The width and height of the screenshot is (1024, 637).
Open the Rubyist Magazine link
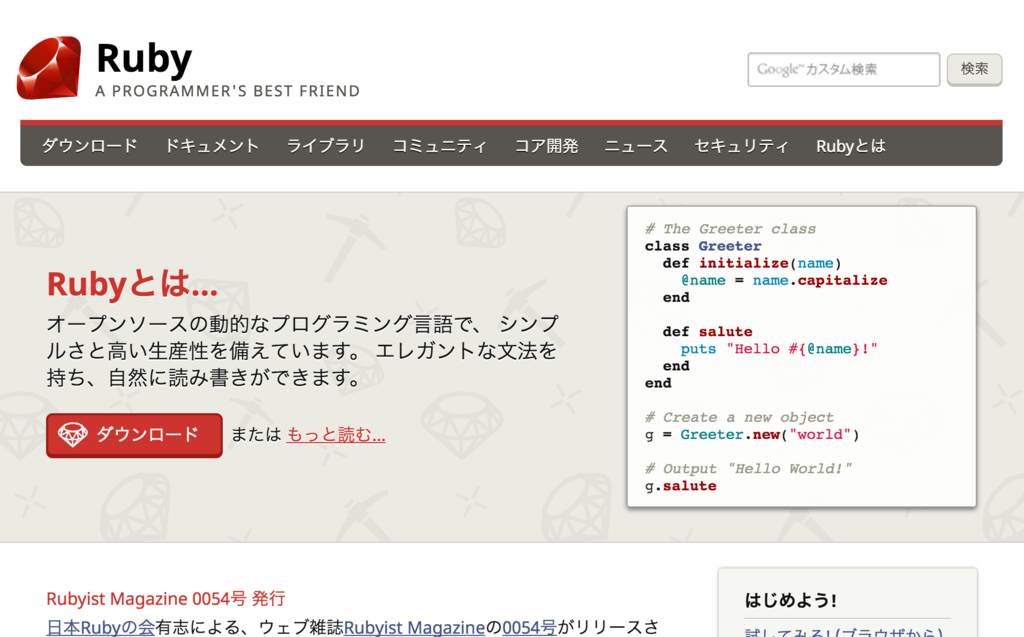click(414, 627)
